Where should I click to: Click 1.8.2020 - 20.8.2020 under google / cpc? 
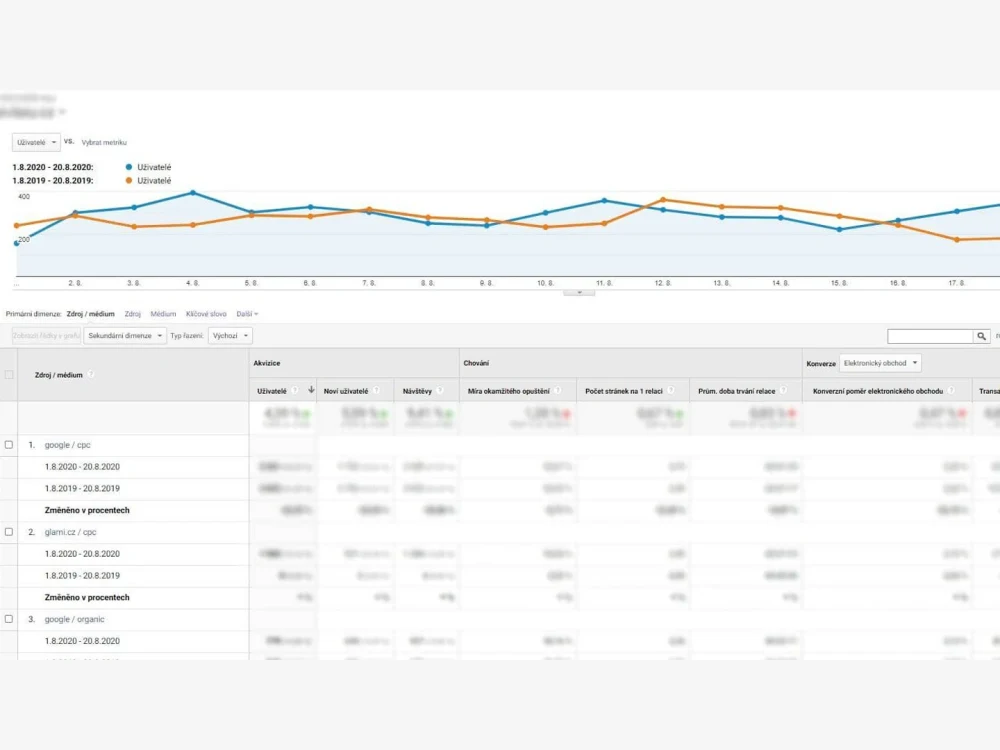pos(82,467)
